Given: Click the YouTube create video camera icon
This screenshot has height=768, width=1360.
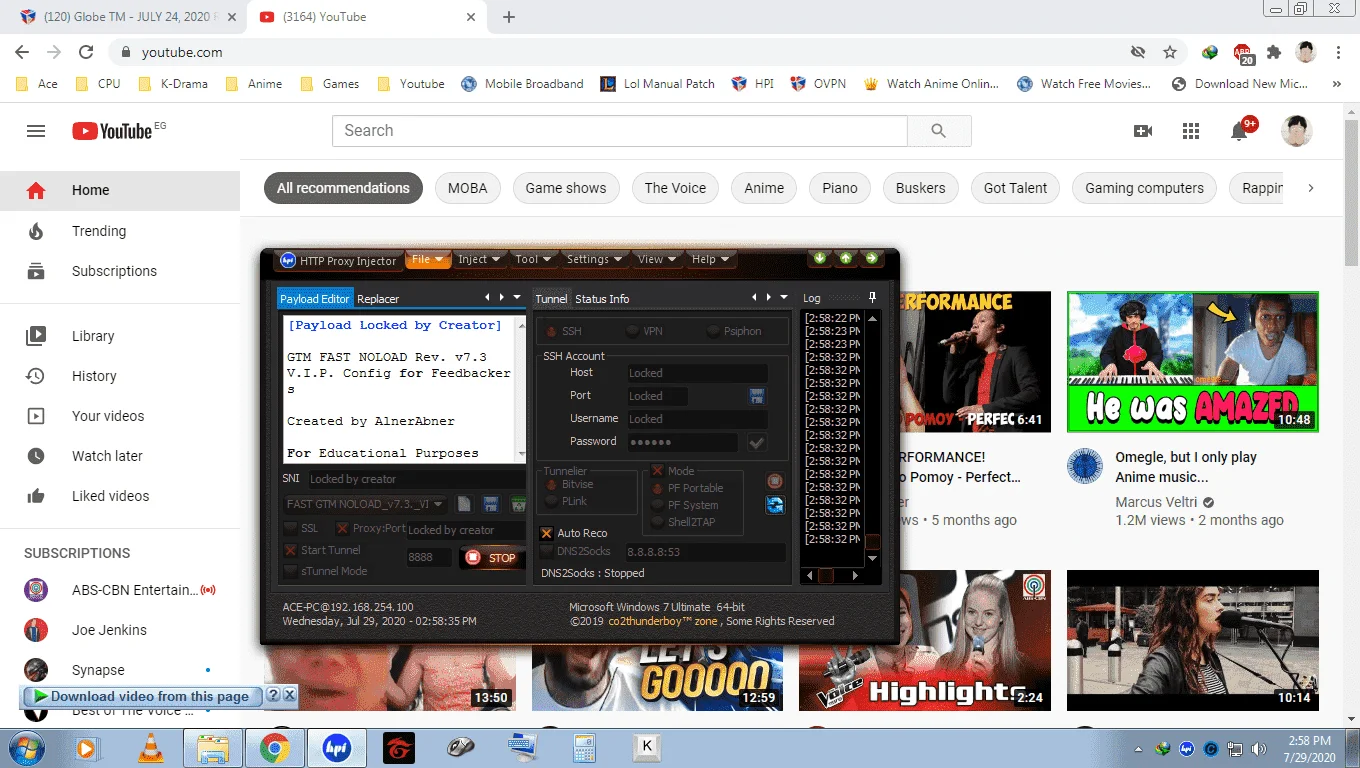Looking at the screenshot, I should tap(1143, 131).
